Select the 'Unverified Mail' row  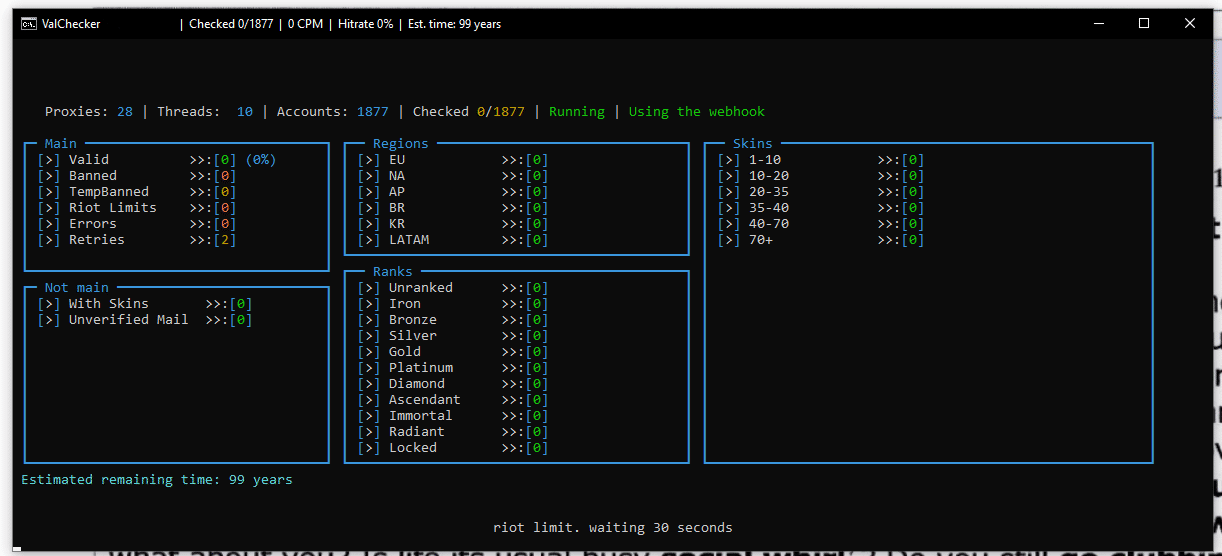click(145, 320)
